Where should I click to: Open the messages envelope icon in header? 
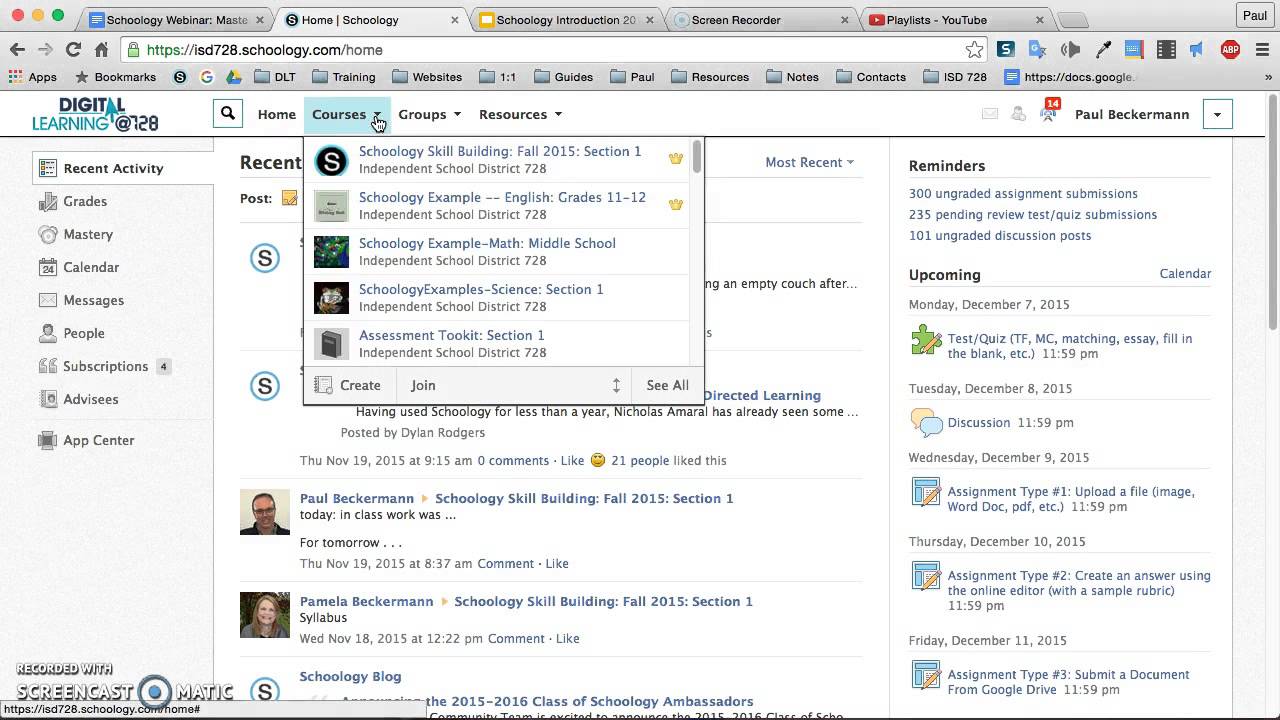990,114
